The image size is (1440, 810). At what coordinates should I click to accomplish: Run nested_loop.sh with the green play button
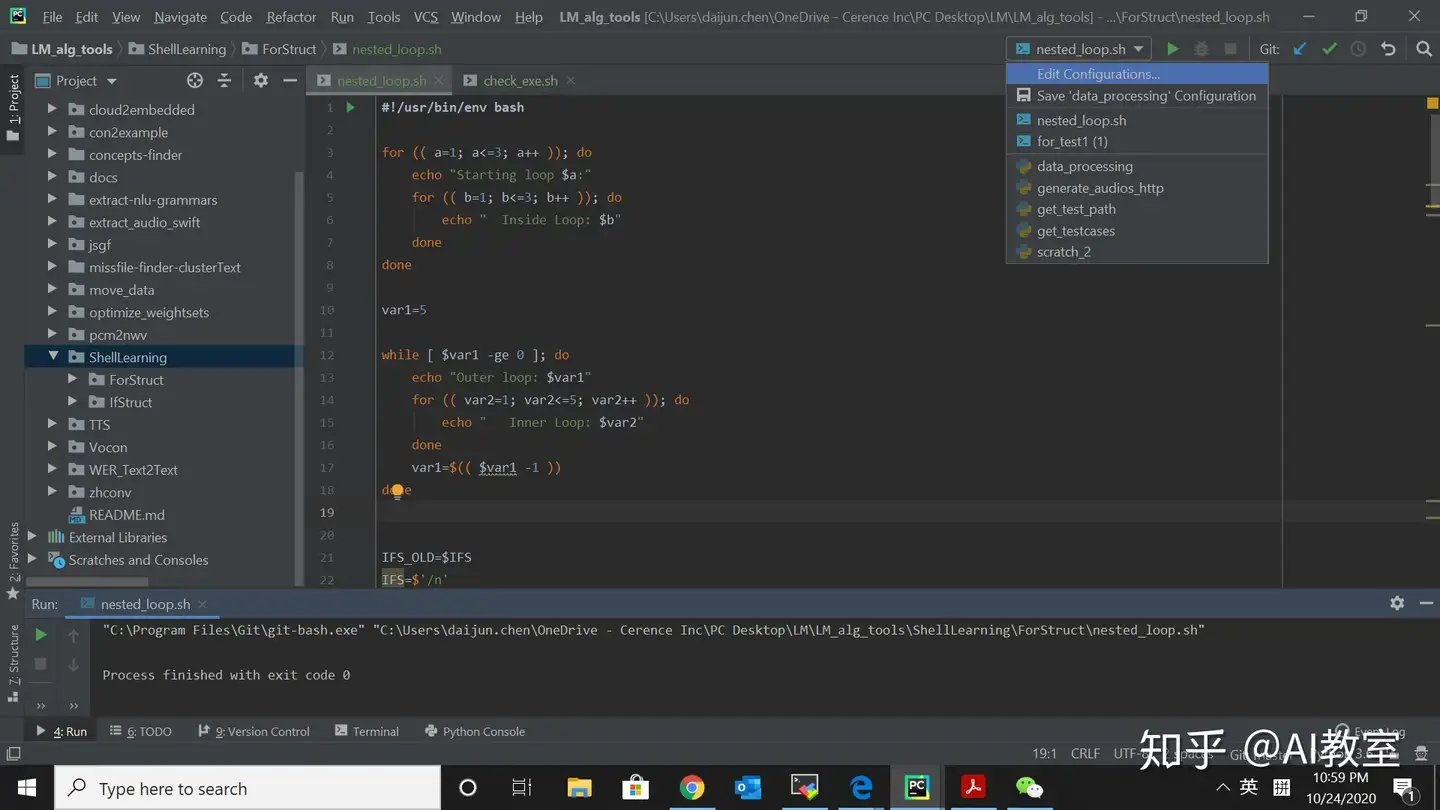1172,48
